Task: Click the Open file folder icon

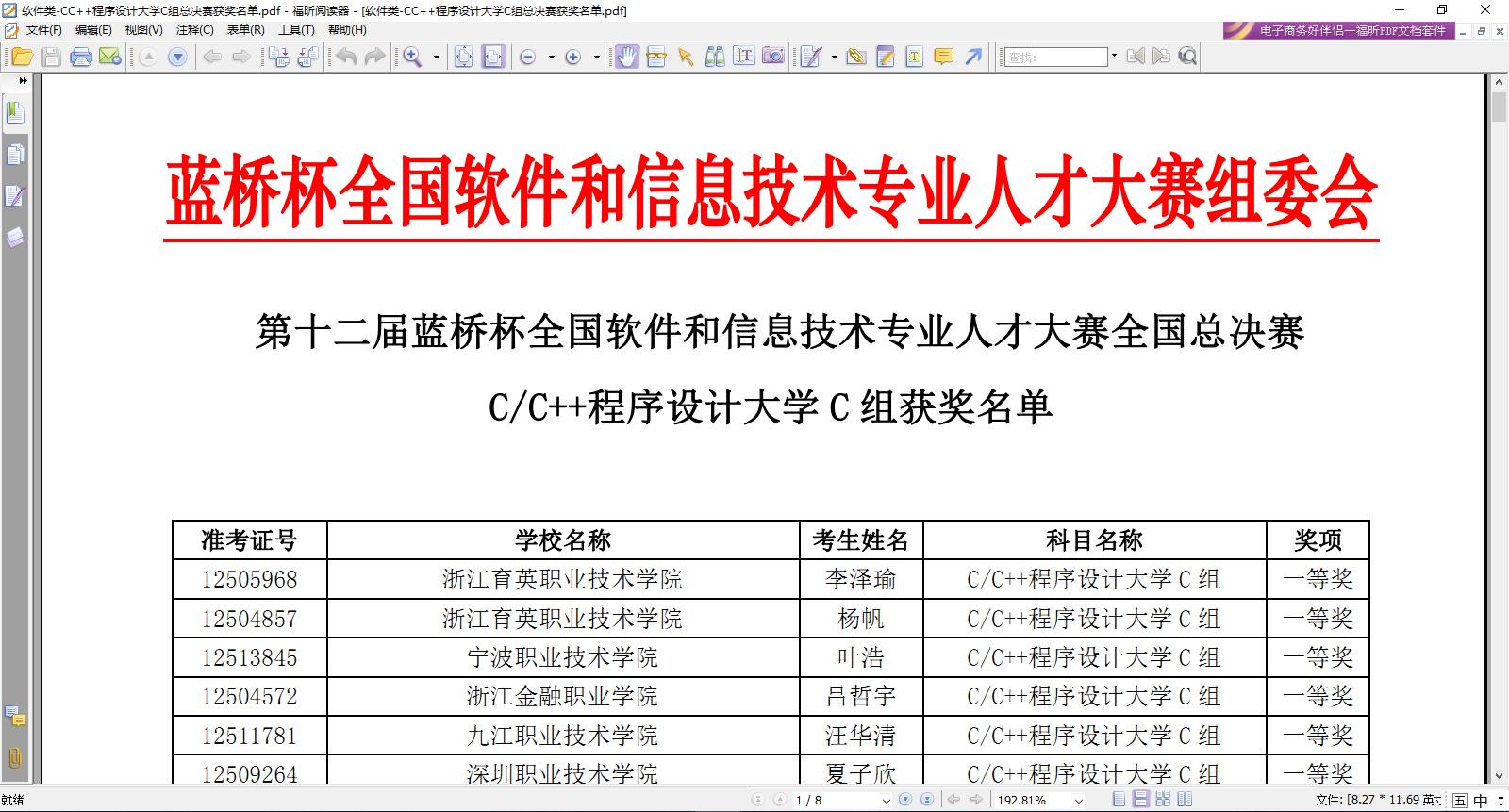Action: (x=22, y=58)
